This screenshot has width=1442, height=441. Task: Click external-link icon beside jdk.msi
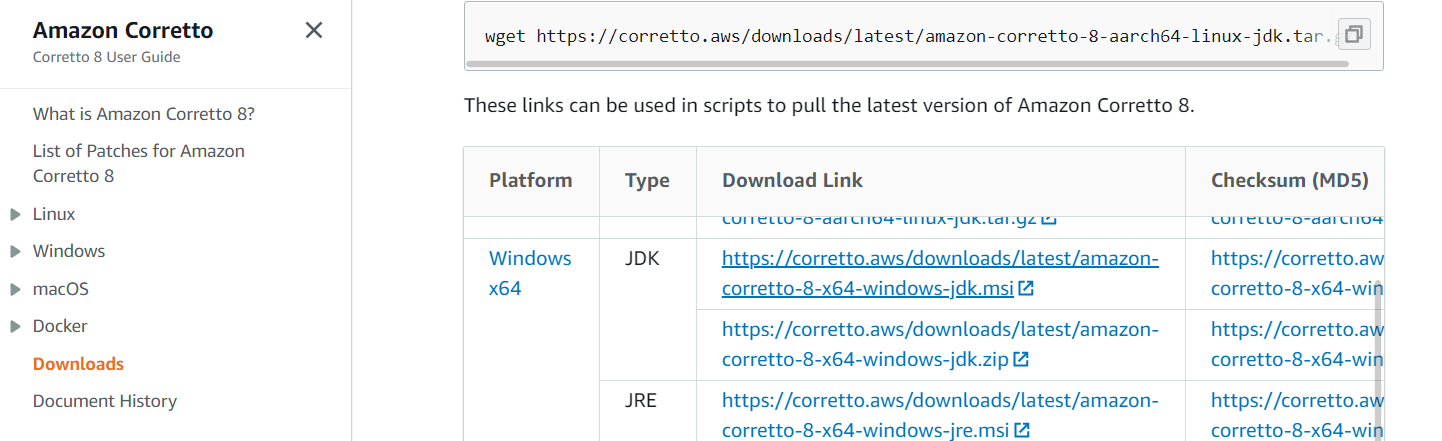1026,289
